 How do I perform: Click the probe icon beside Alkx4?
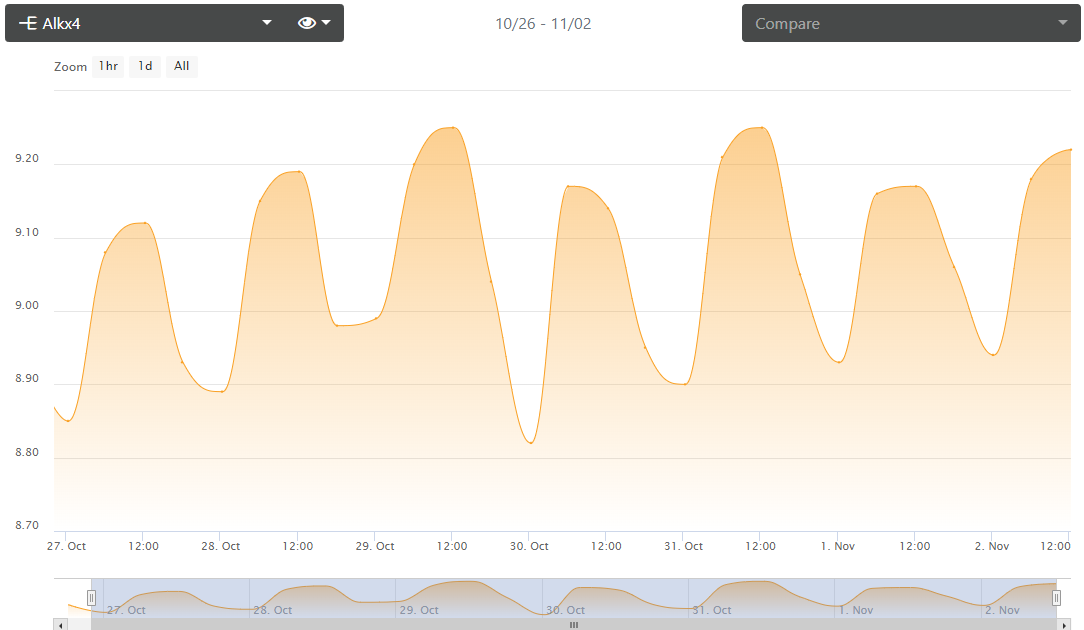pyautogui.click(x=28, y=23)
